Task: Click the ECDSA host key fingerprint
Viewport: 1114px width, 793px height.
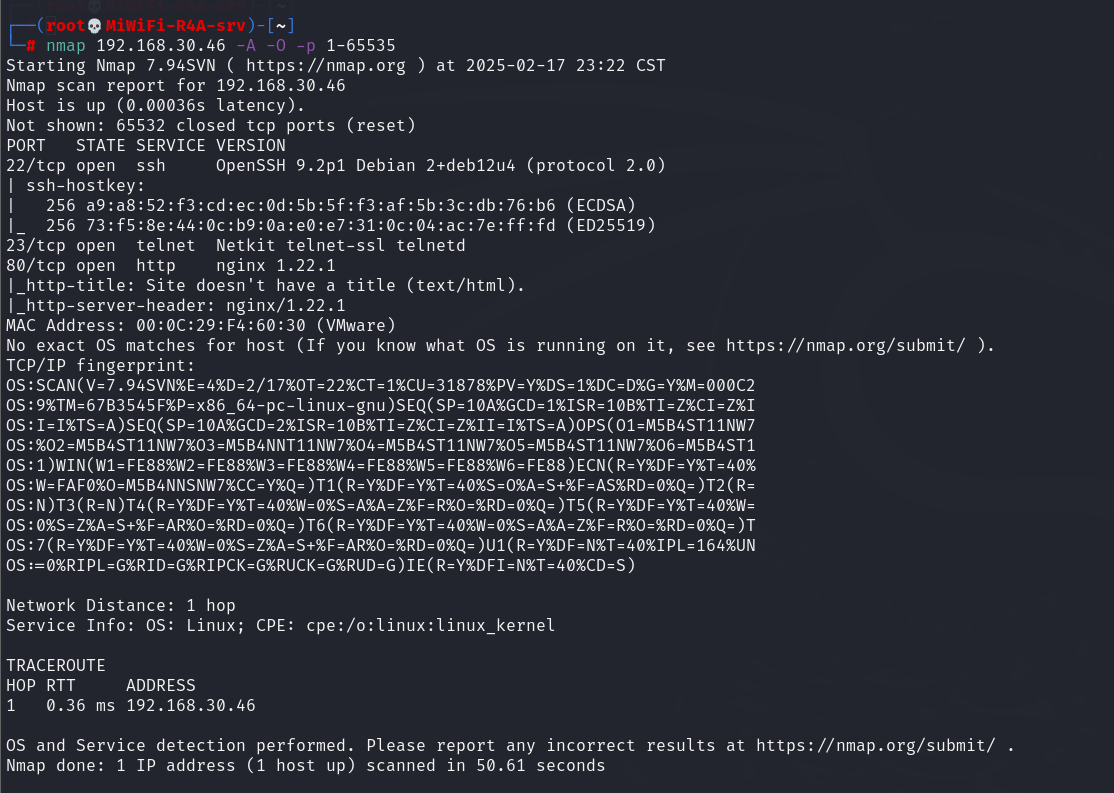Action: (320, 205)
